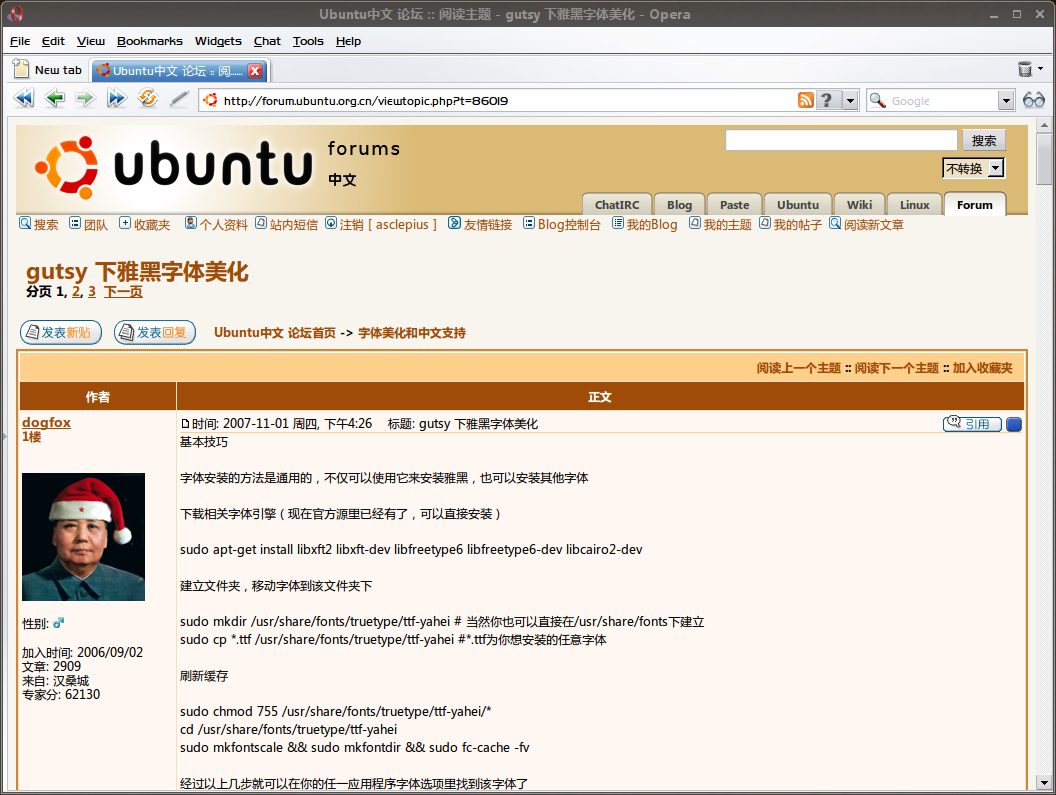Viewport: 1056px width, 795px height.
Task: Click the Fast Forward navigation icon
Action: pyautogui.click(x=117, y=99)
